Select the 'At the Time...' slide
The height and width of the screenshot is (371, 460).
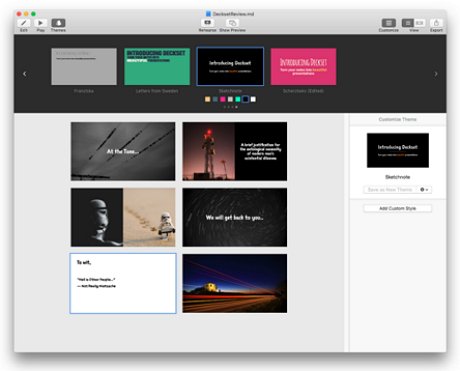(123, 151)
